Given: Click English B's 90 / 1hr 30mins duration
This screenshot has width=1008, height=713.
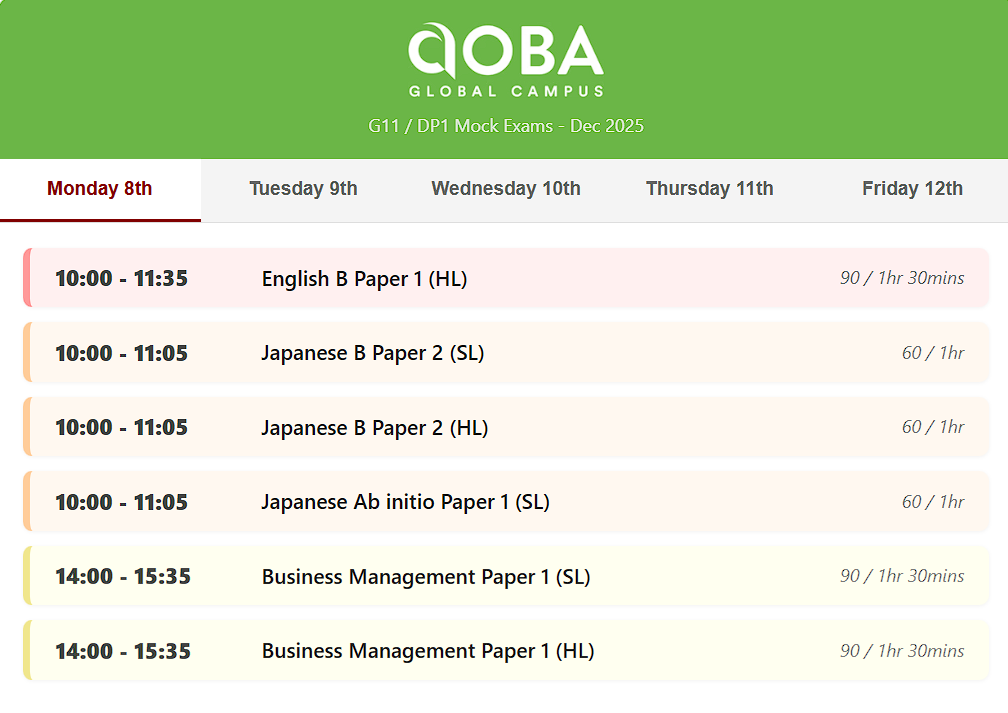Looking at the screenshot, I should (901, 278).
